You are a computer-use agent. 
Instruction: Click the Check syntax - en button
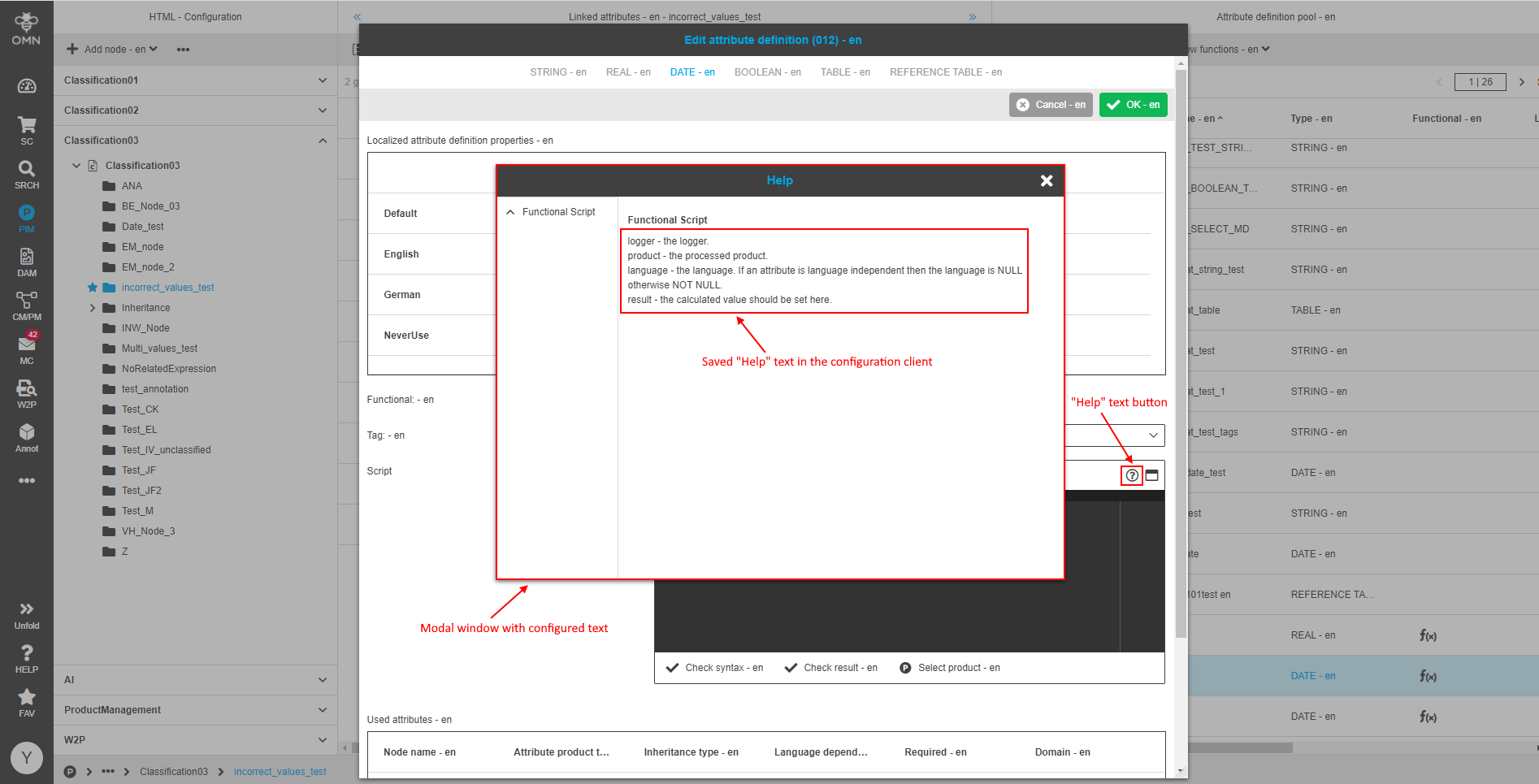point(714,667)
